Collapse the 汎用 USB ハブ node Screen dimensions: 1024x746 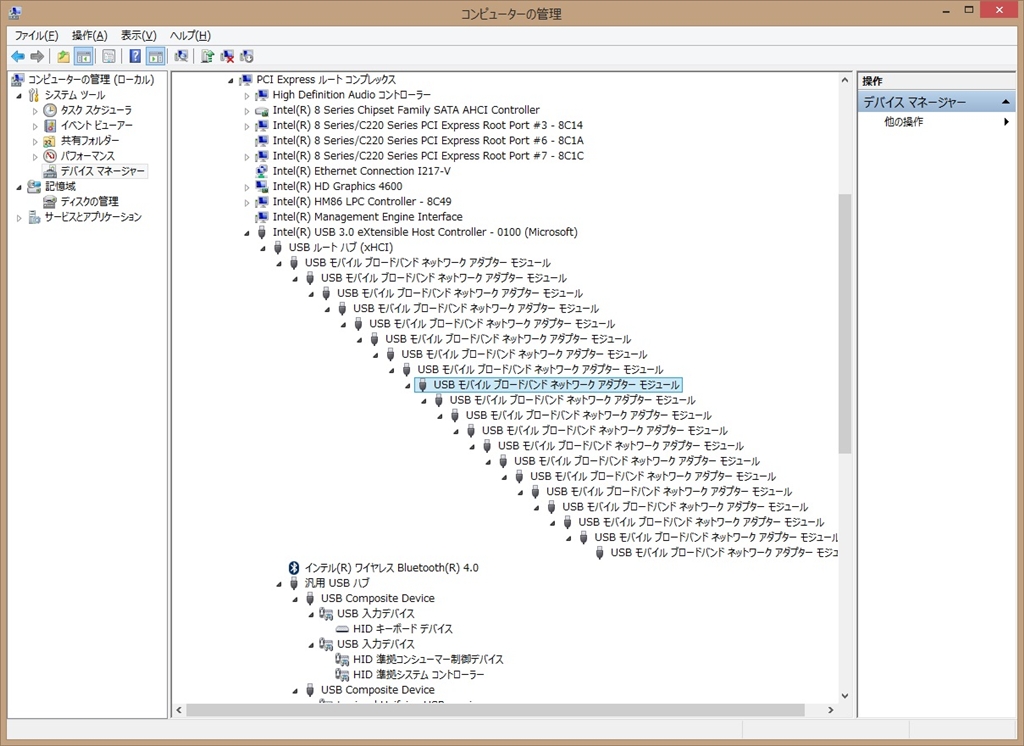tap(280, 583)
